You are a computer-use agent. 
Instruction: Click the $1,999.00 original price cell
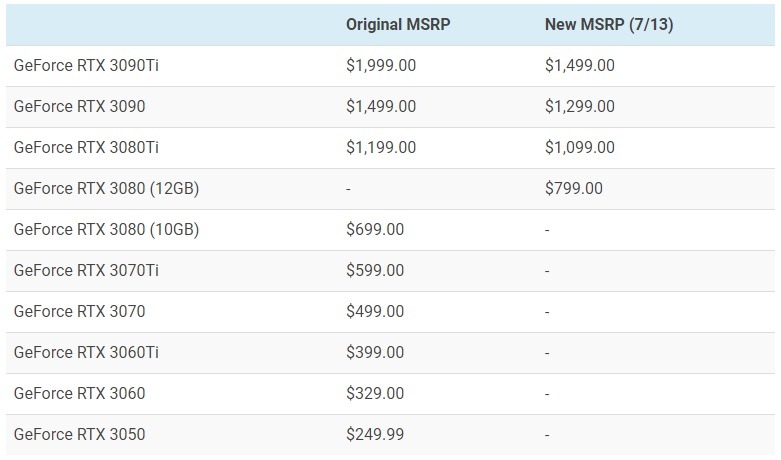381,65
